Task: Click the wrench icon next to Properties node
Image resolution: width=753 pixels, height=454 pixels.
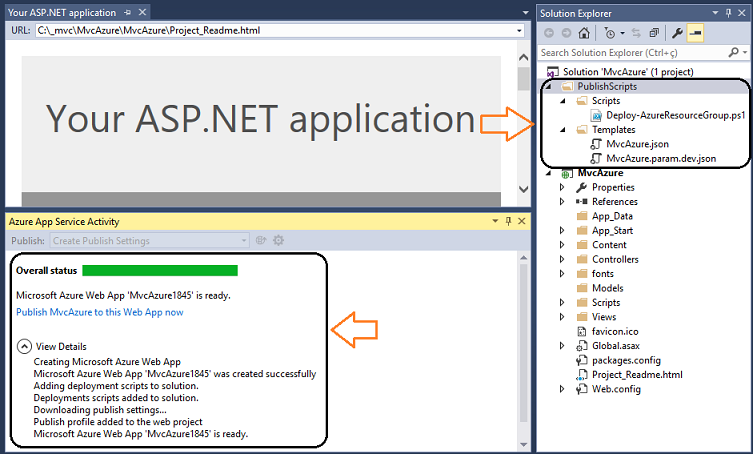Action: tap(582, 187)
